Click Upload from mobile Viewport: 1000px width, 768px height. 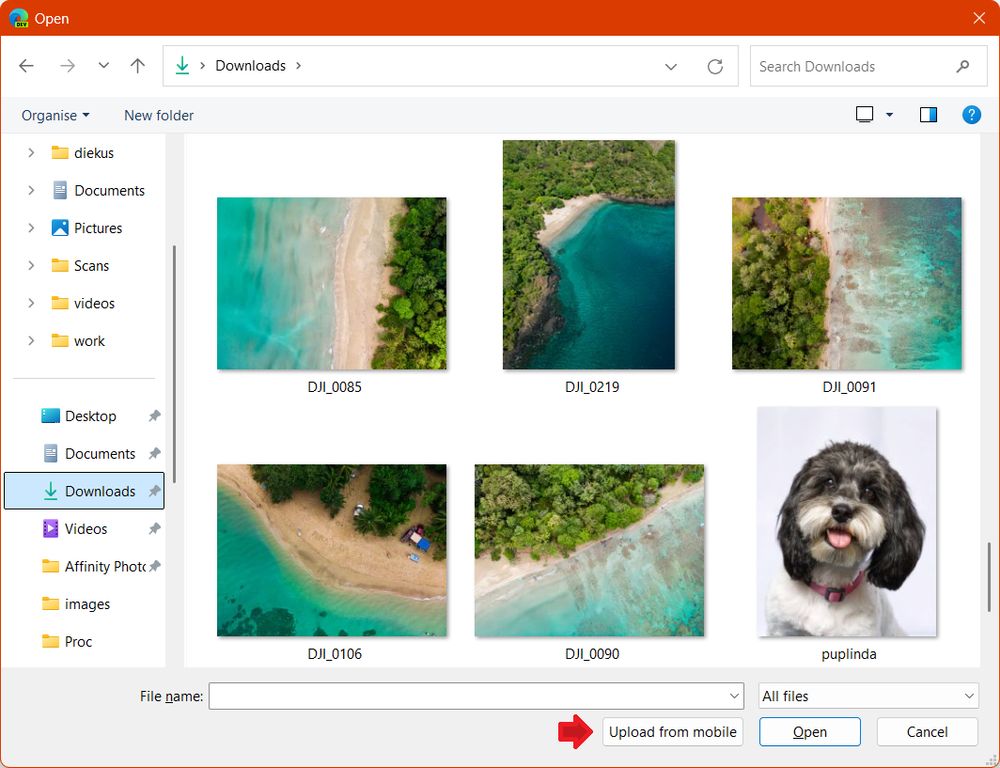coord(673,732)
